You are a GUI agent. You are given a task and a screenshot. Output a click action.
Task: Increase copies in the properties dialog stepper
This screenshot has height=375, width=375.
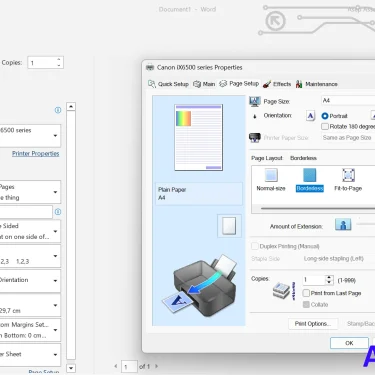pos(329,278)
